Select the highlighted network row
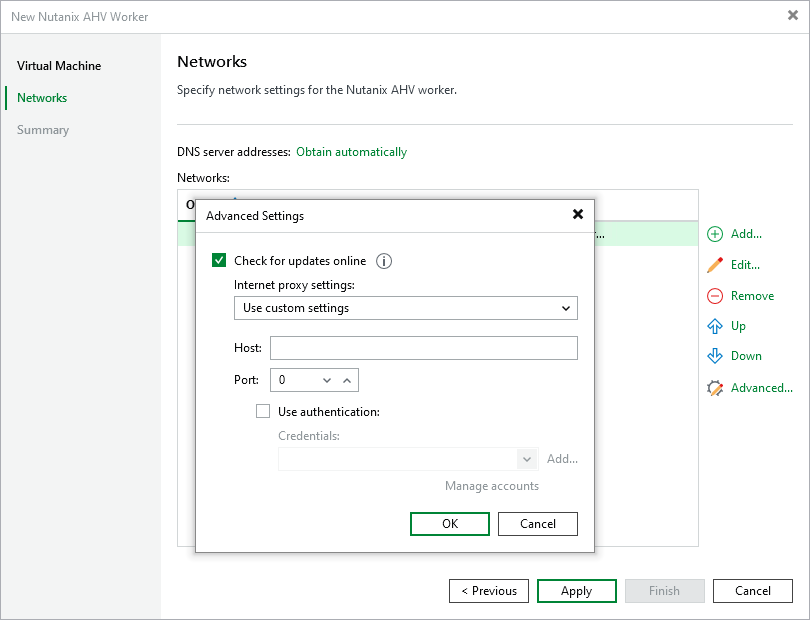This screenshot has width=810, height=620. [x=646, y=234]
